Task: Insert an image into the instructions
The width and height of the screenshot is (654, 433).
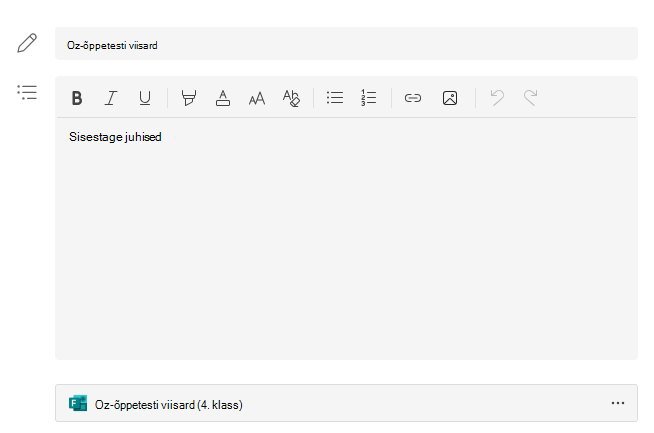Action: [x=450, y=98]
